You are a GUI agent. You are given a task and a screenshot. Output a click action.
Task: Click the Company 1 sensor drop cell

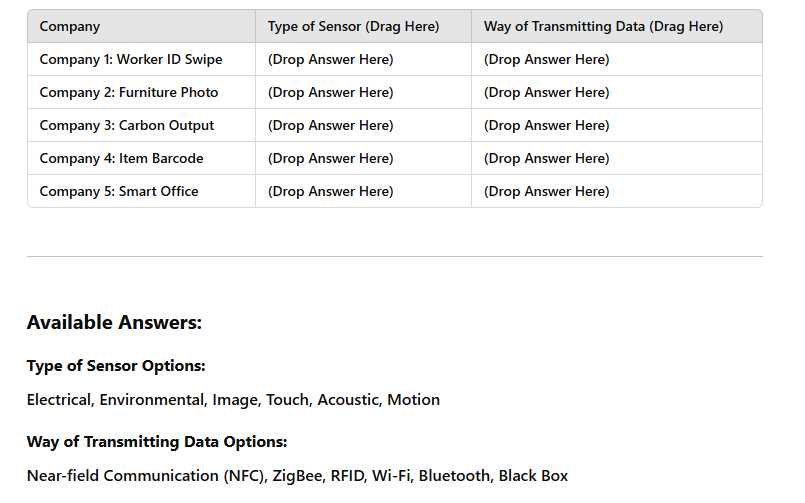(331, 59)
